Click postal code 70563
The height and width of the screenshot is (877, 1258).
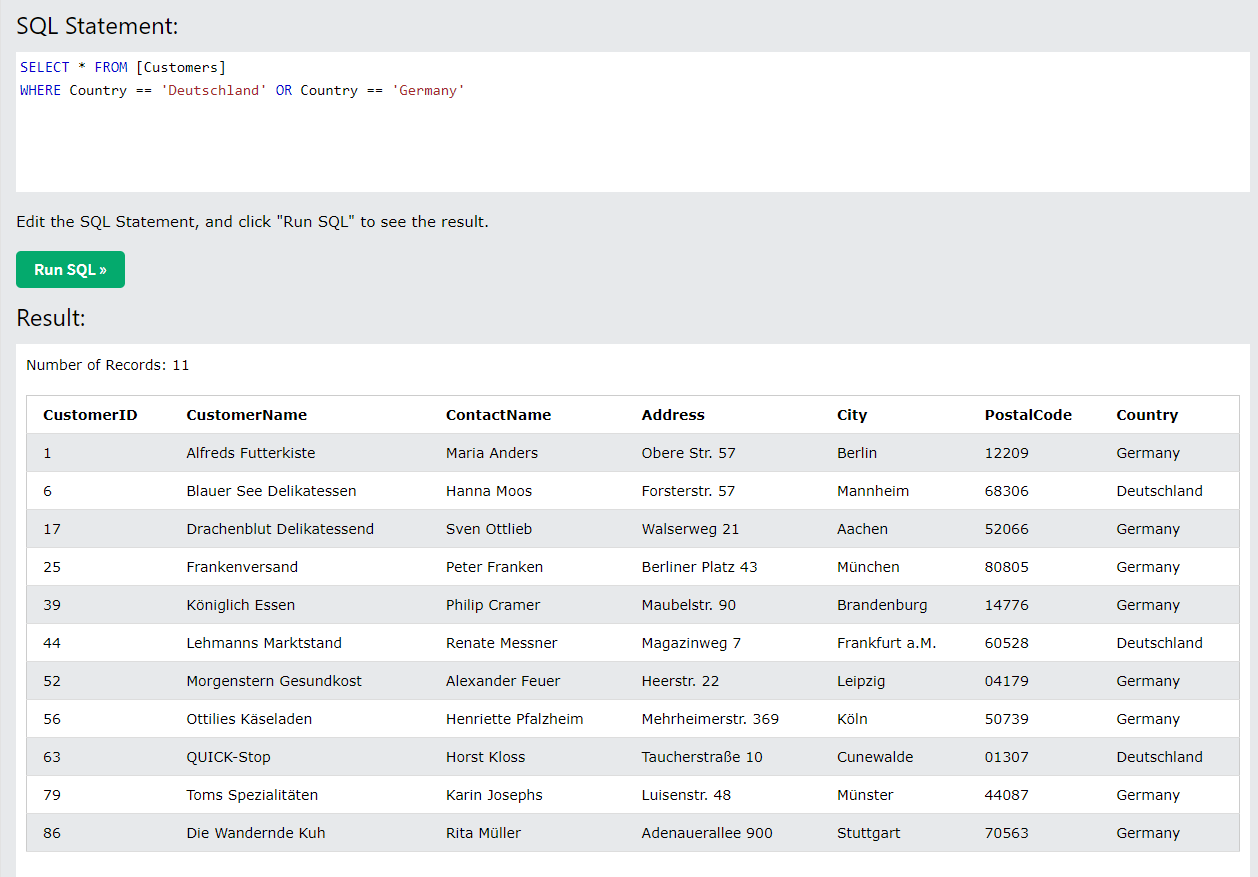pos(1007,833)
